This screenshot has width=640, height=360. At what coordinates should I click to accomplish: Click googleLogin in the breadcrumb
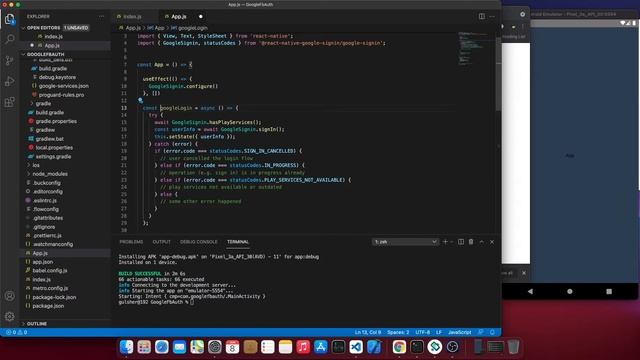193,28
